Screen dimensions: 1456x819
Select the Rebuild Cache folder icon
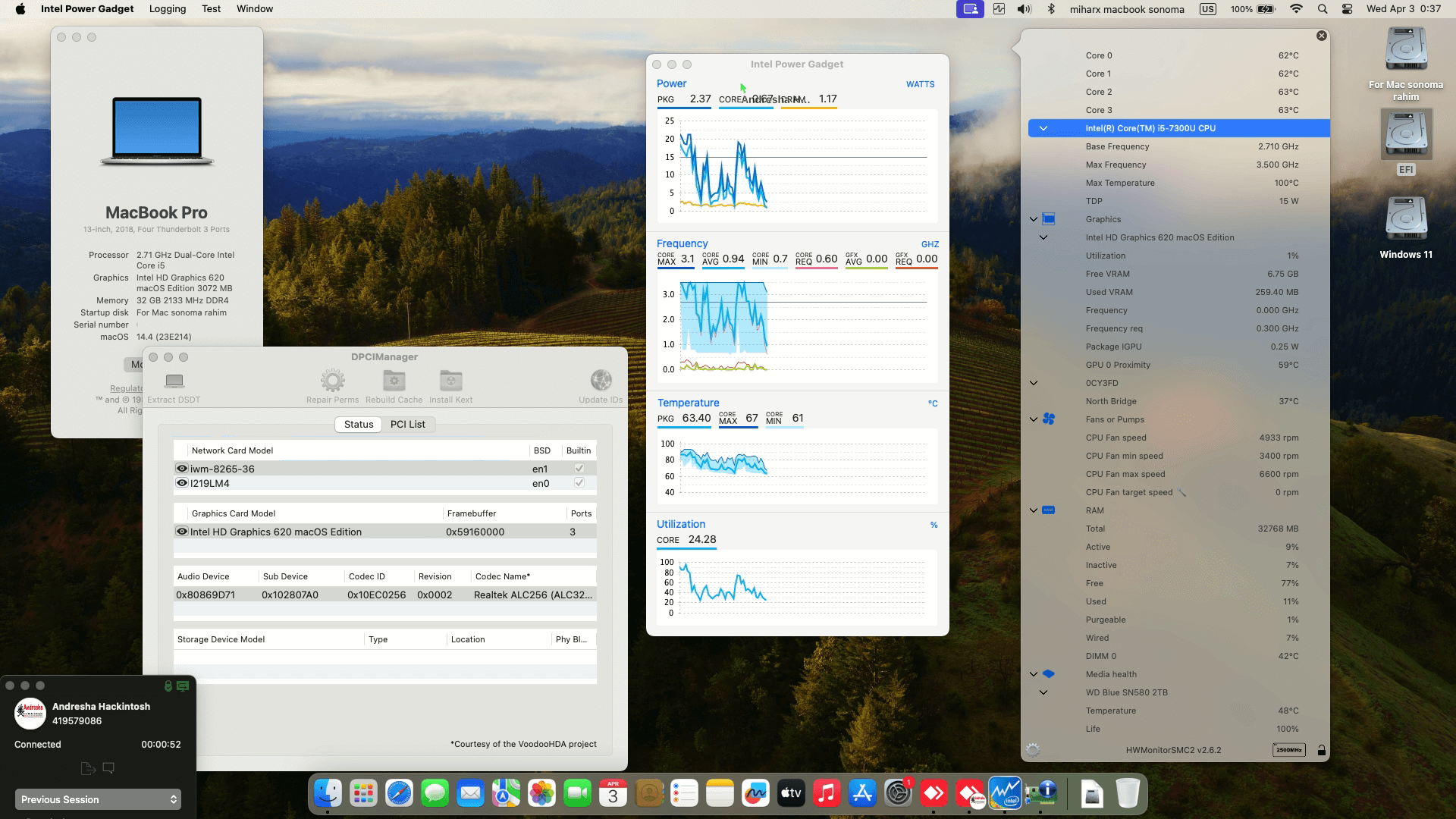[394, 380]
